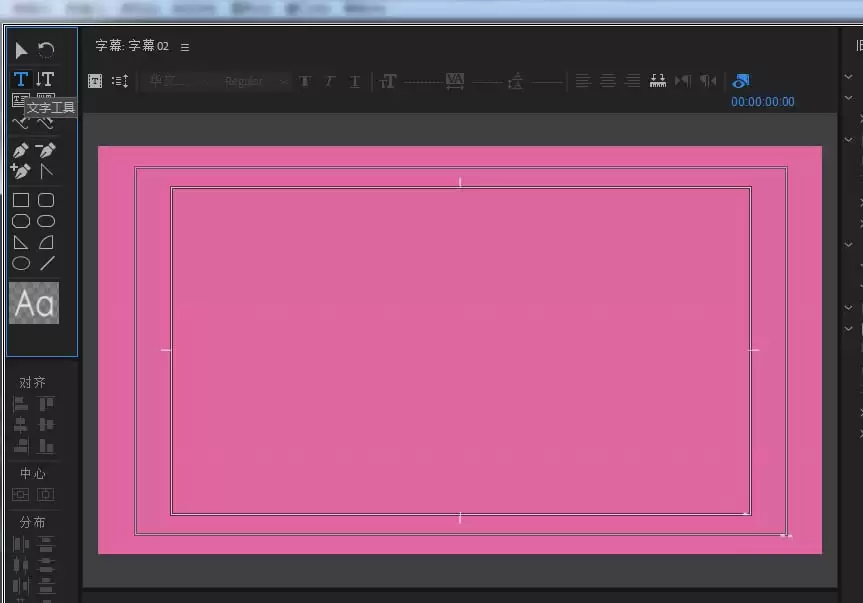Click the 00:00:00:00 timecode
Viewport: 863px width, 603px height.
[762, 102]
